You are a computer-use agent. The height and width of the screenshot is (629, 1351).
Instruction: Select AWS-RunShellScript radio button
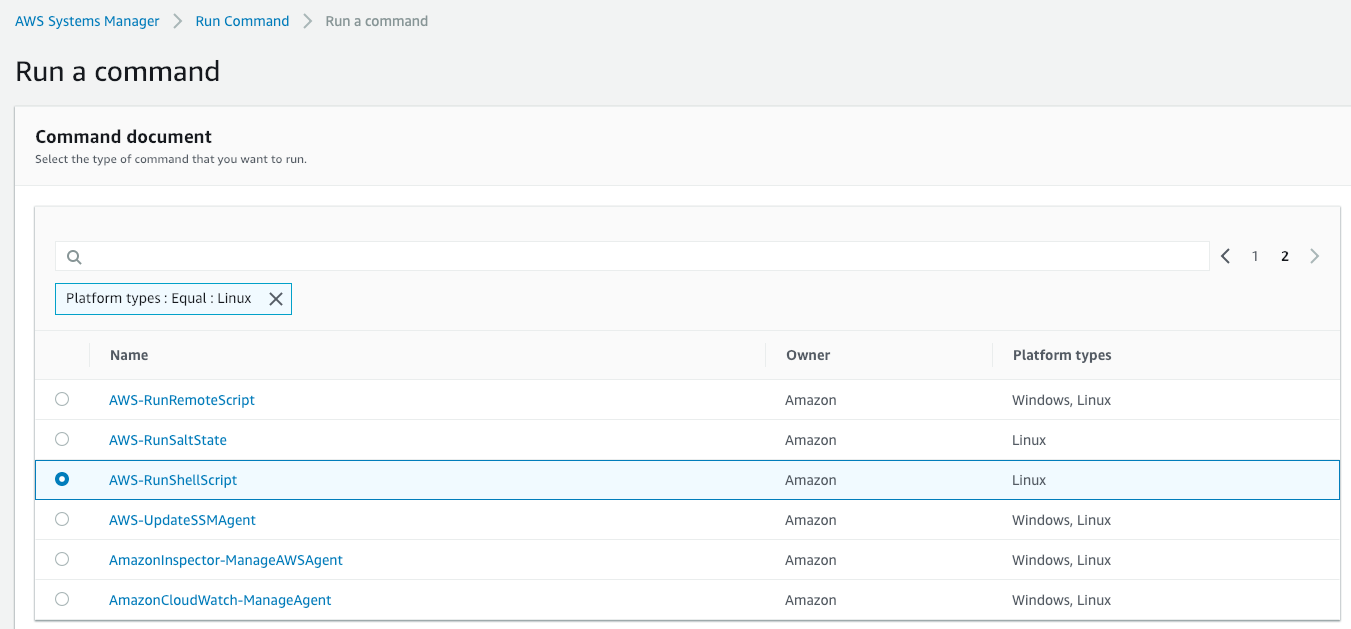pos(62,479)
